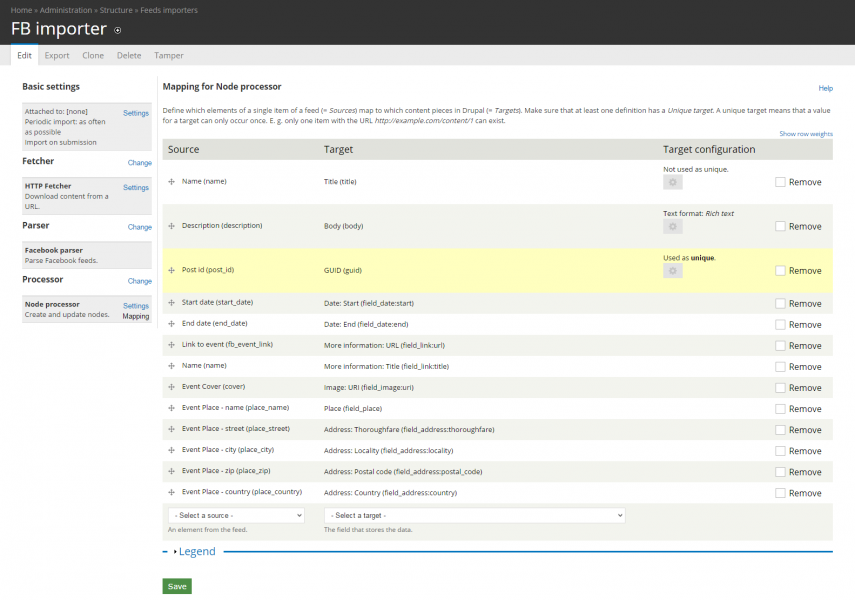Click the Place (field_place) target cell

point(353,409)
